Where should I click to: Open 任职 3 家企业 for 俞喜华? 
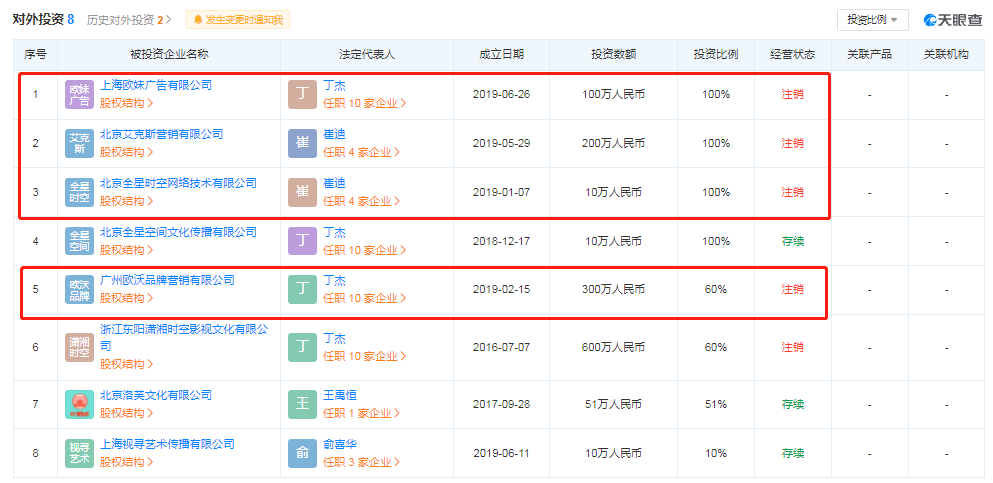[362, 462]
